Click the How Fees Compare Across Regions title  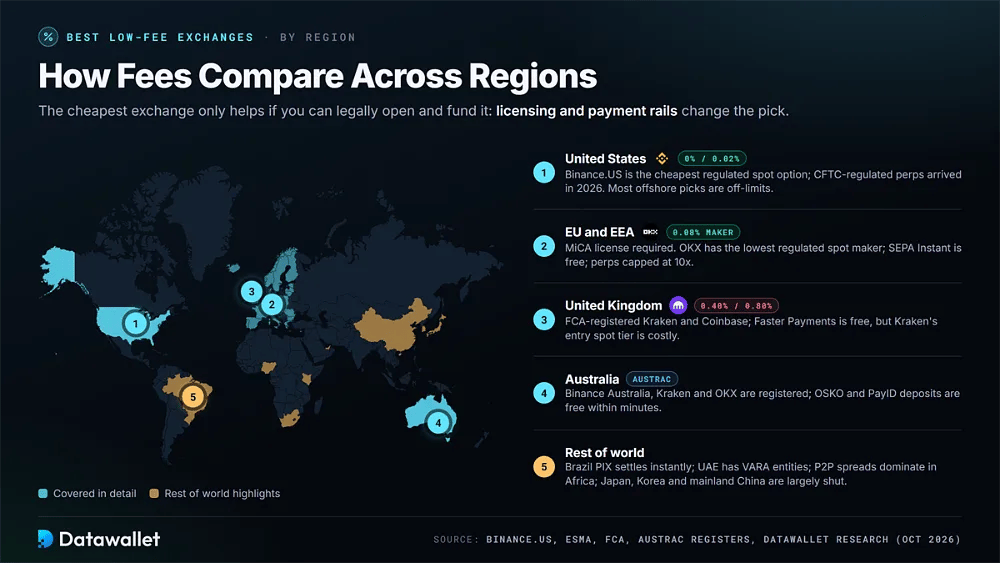pyautogui.click(x=318, y=76)
